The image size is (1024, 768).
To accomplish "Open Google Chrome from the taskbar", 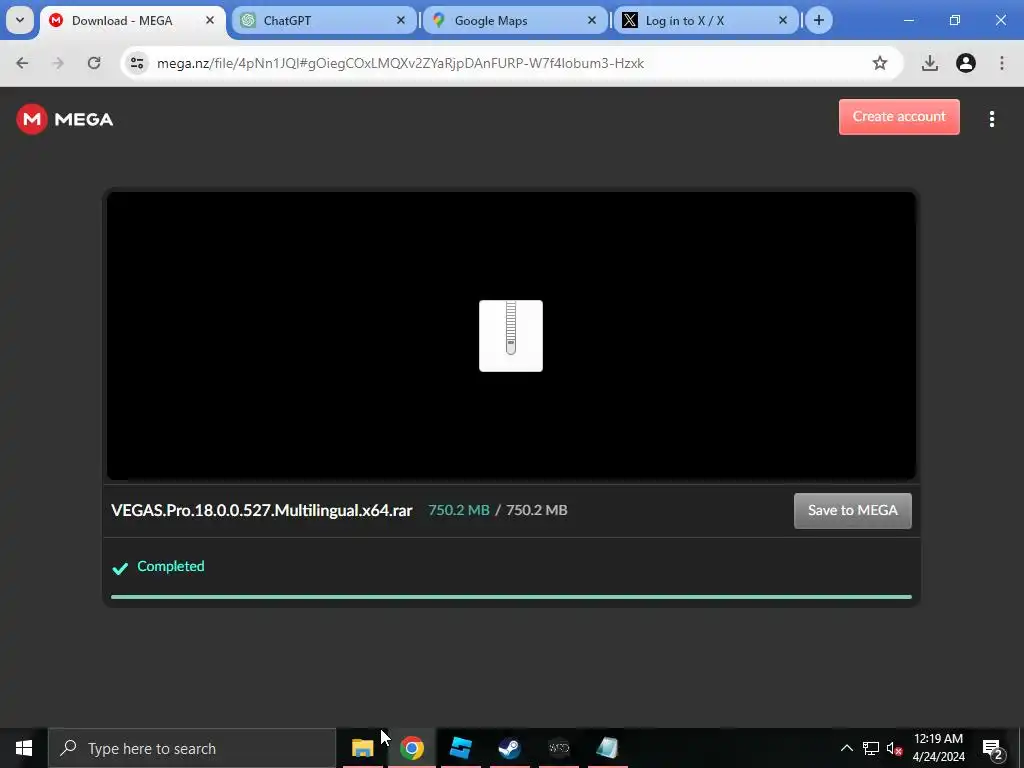I will pyautogui.click(x=411, y=748).
